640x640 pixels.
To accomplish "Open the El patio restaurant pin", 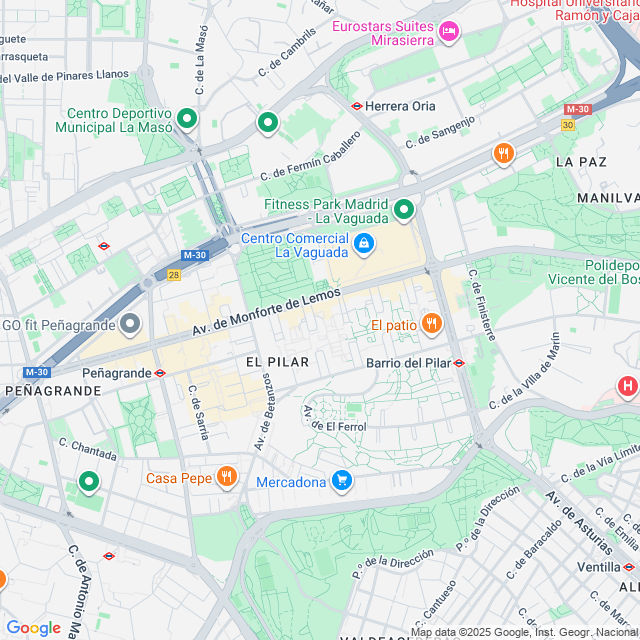I will point(431,324).
